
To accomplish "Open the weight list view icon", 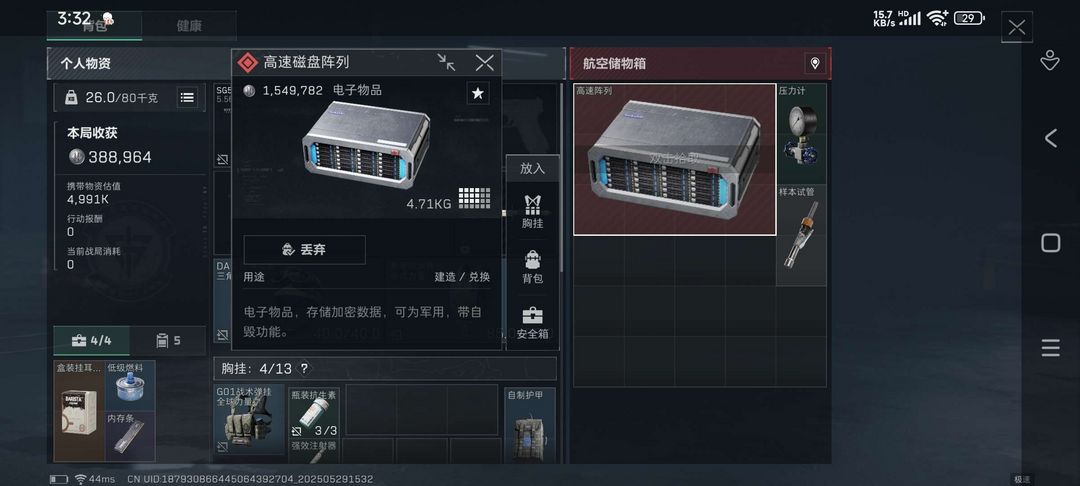I will 187,98.
